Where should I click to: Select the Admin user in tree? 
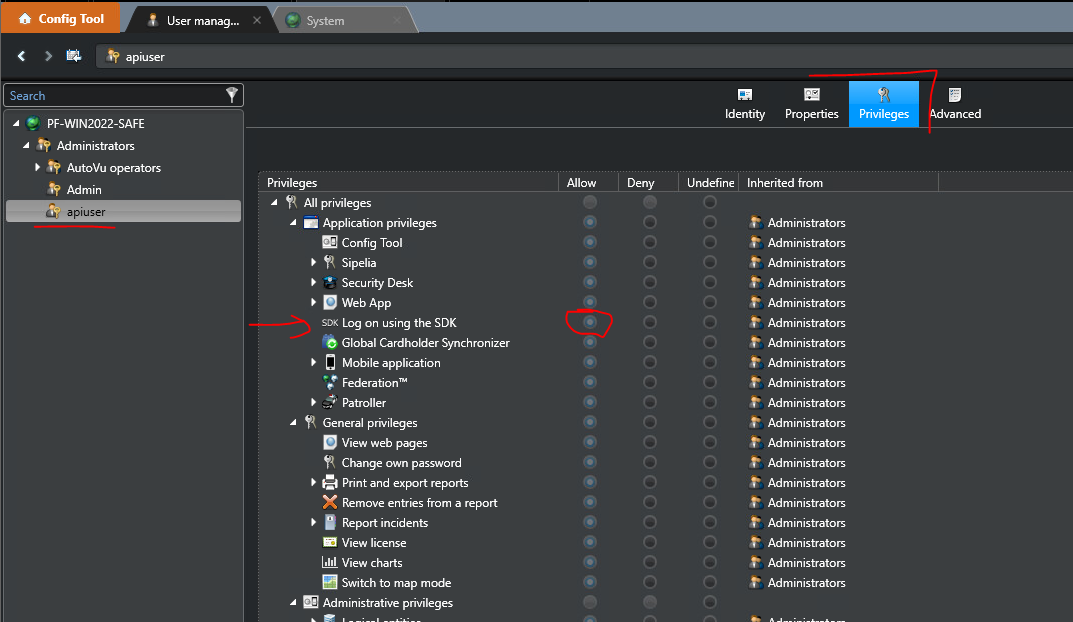[x=84, y=190]
